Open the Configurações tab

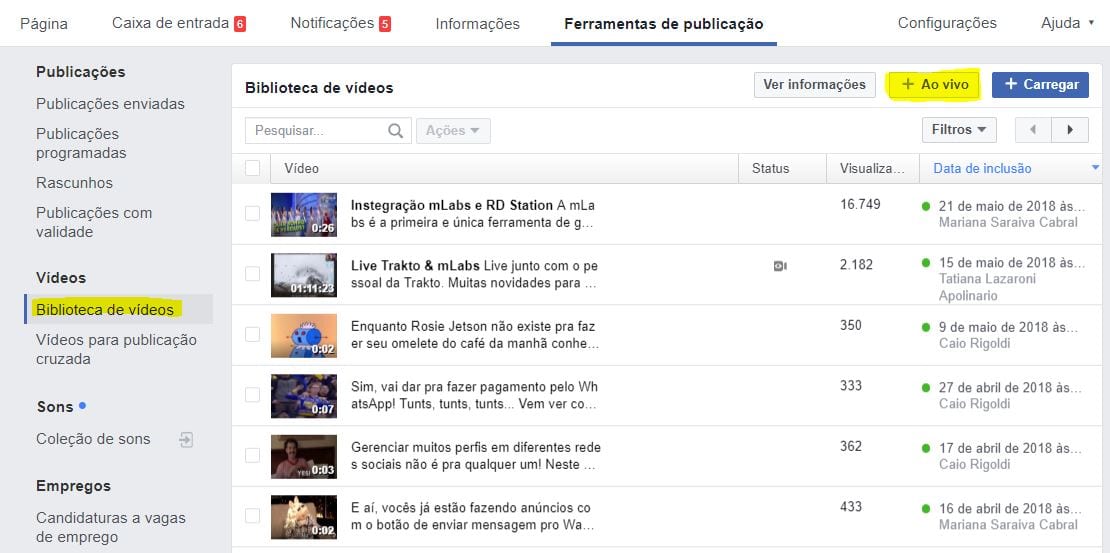click(946, 23)
